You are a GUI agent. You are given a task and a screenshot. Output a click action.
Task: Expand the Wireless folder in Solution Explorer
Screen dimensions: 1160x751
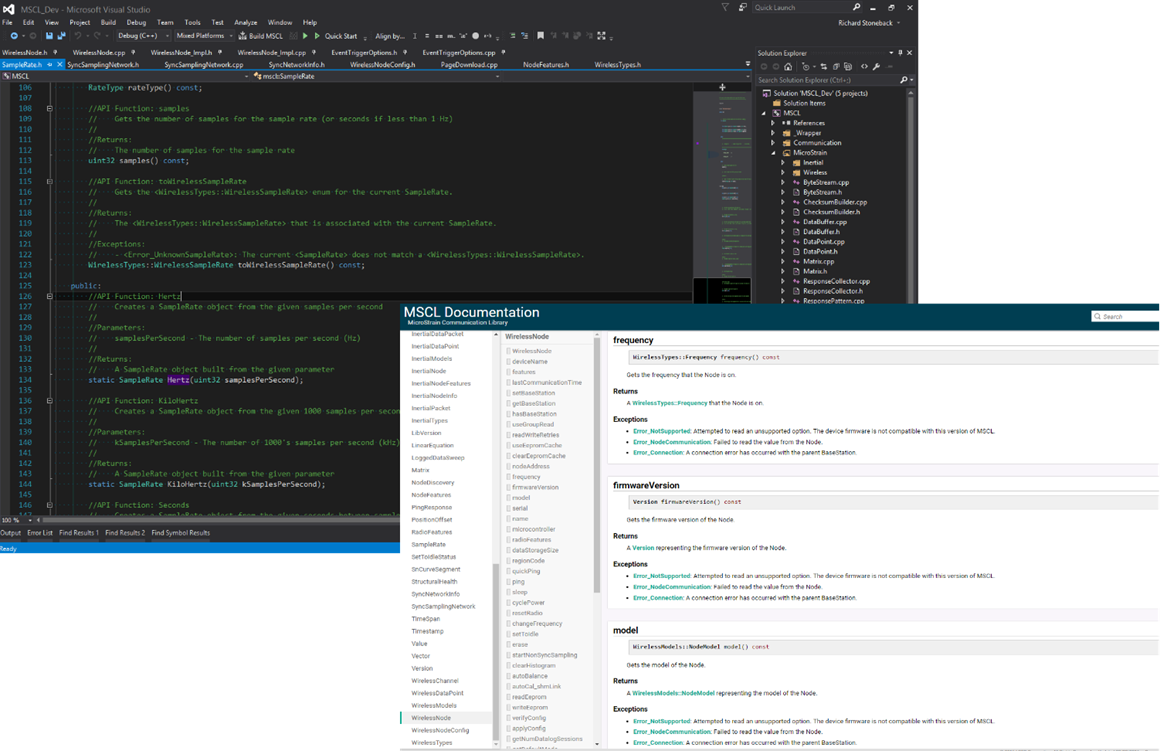click(x=783, y=172)
